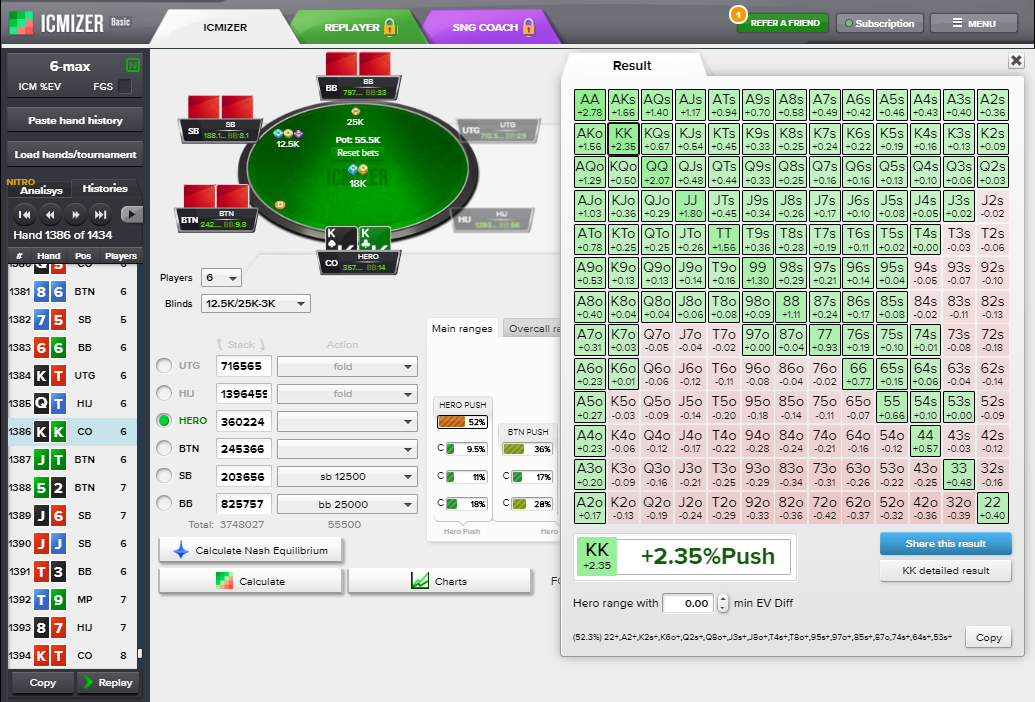This screenshot has width=1035, height=702.
Task: Close the Result panel
Action: point(1016,61)
